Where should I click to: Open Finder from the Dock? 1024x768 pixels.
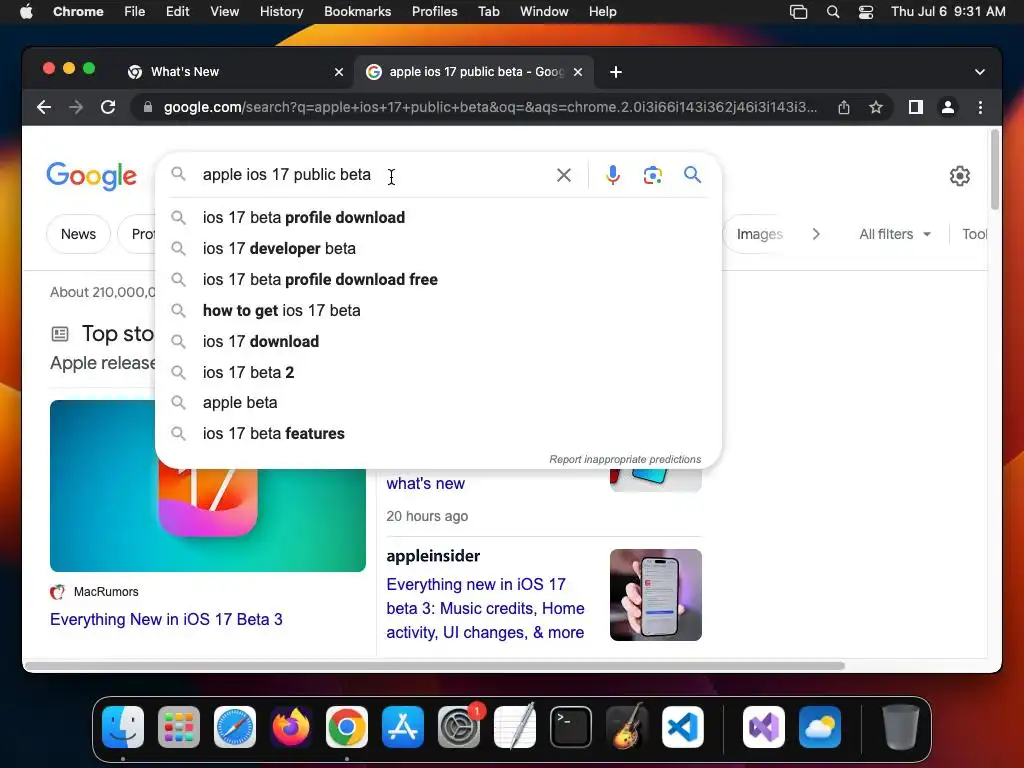tap(123, 727)
